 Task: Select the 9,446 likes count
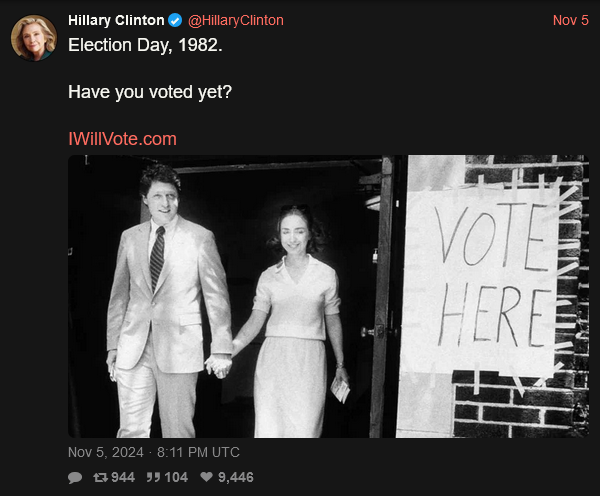[x=236, y=477]
